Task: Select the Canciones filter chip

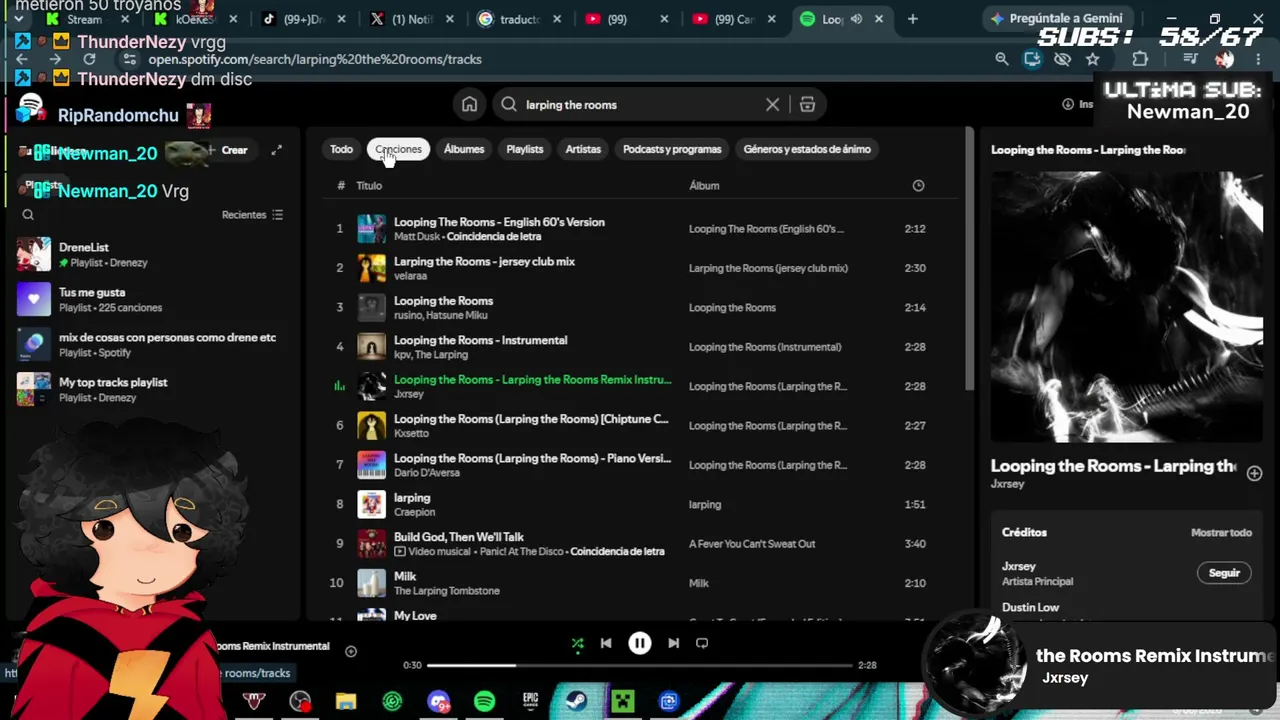Action: [x=398, y=149]
